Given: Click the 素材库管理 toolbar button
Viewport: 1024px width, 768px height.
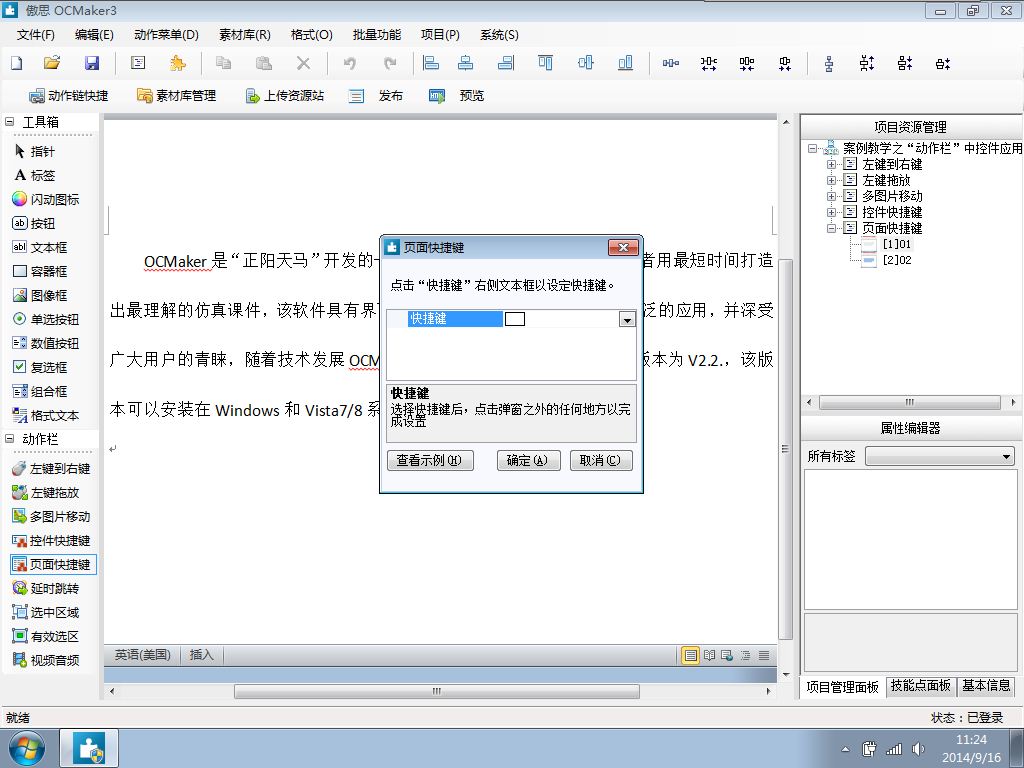Looking at the screenshot, I should tap(176, 96).
